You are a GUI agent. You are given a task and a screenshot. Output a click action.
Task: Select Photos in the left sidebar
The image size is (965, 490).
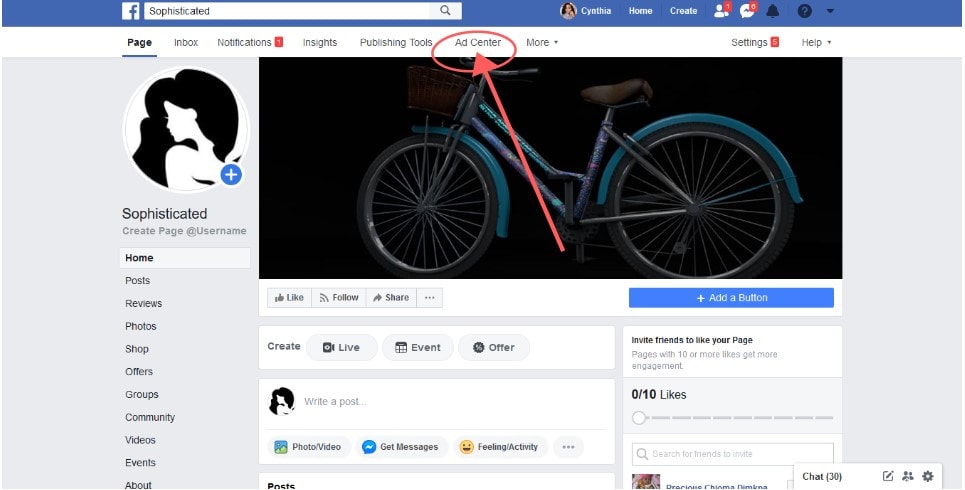pos(140,326)
